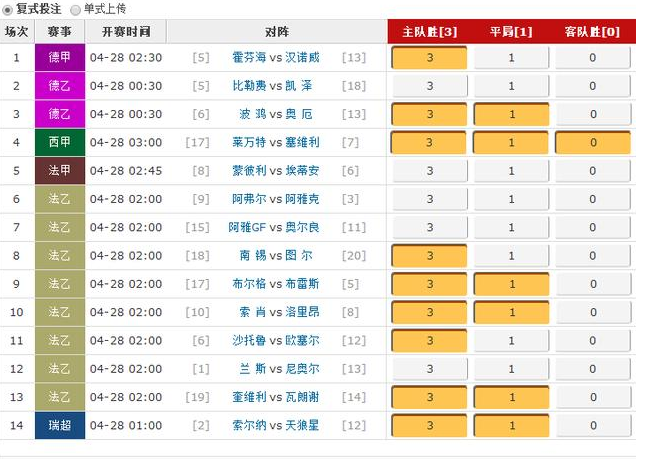Viewport: 653px width, 459px height.
Task: Deselect home win 3 for 奎维利 vs 瓦朗谢
Action: tap(429, 397)
